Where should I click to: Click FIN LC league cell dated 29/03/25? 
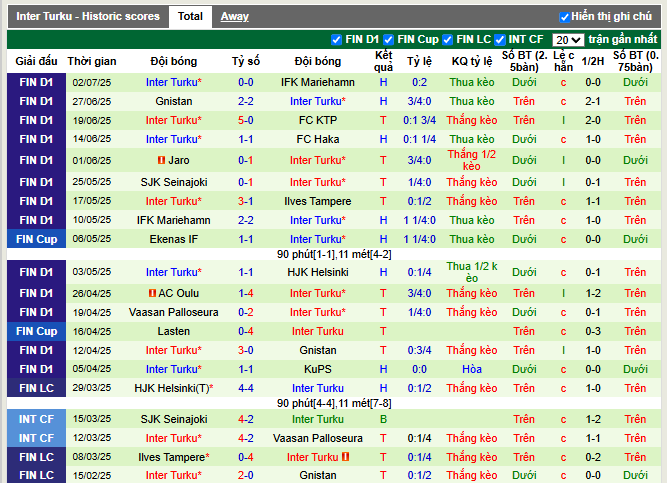[37, 388]
